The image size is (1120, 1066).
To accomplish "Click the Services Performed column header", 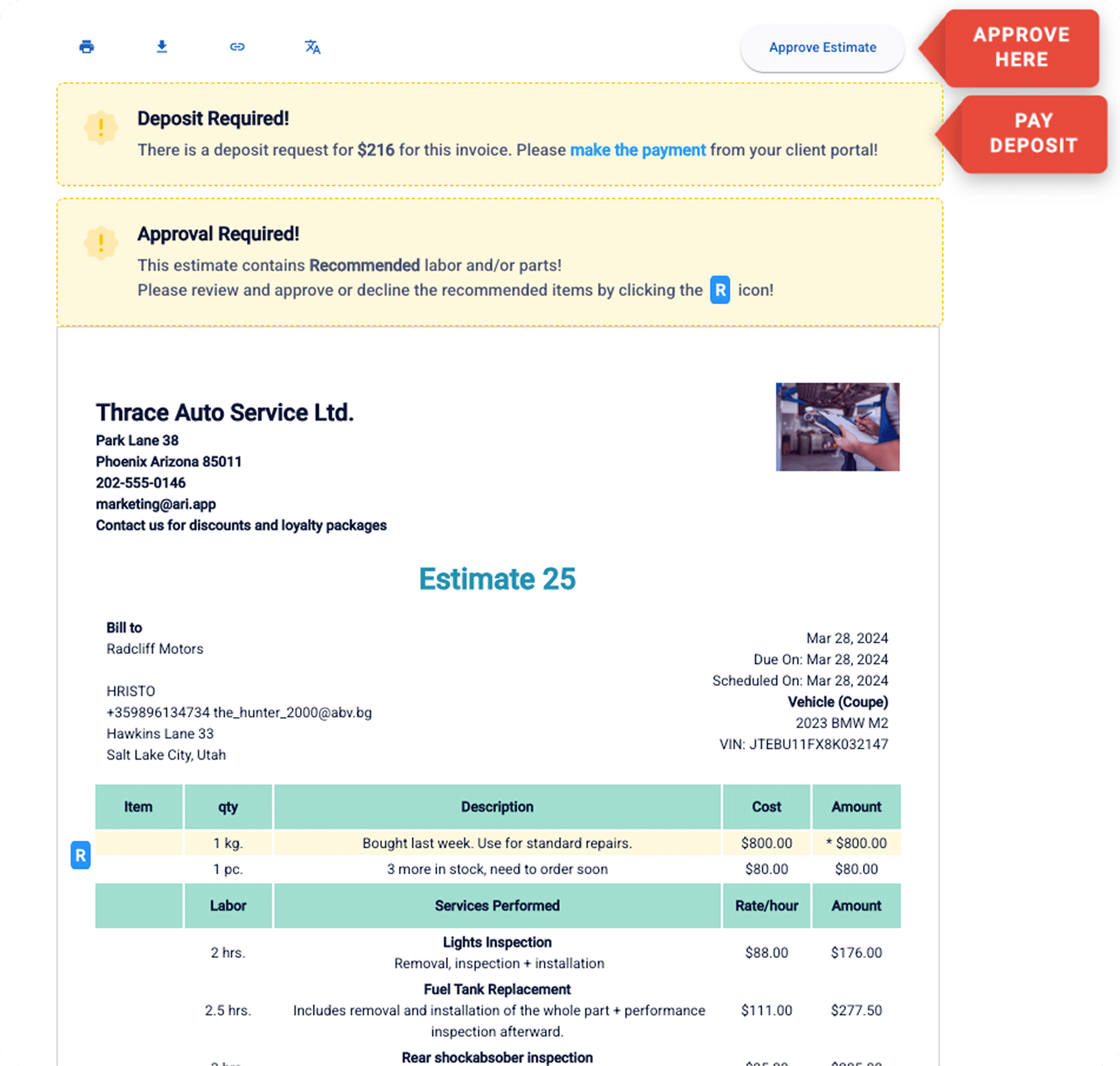I will pyautogui.click(x=497, y=905).
